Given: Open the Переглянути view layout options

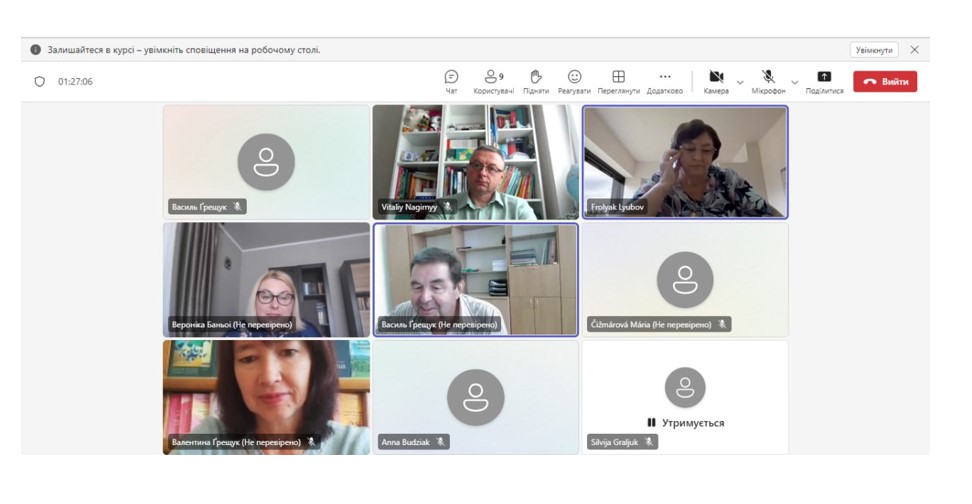Looking at the screenshot, I should (618, 81).
